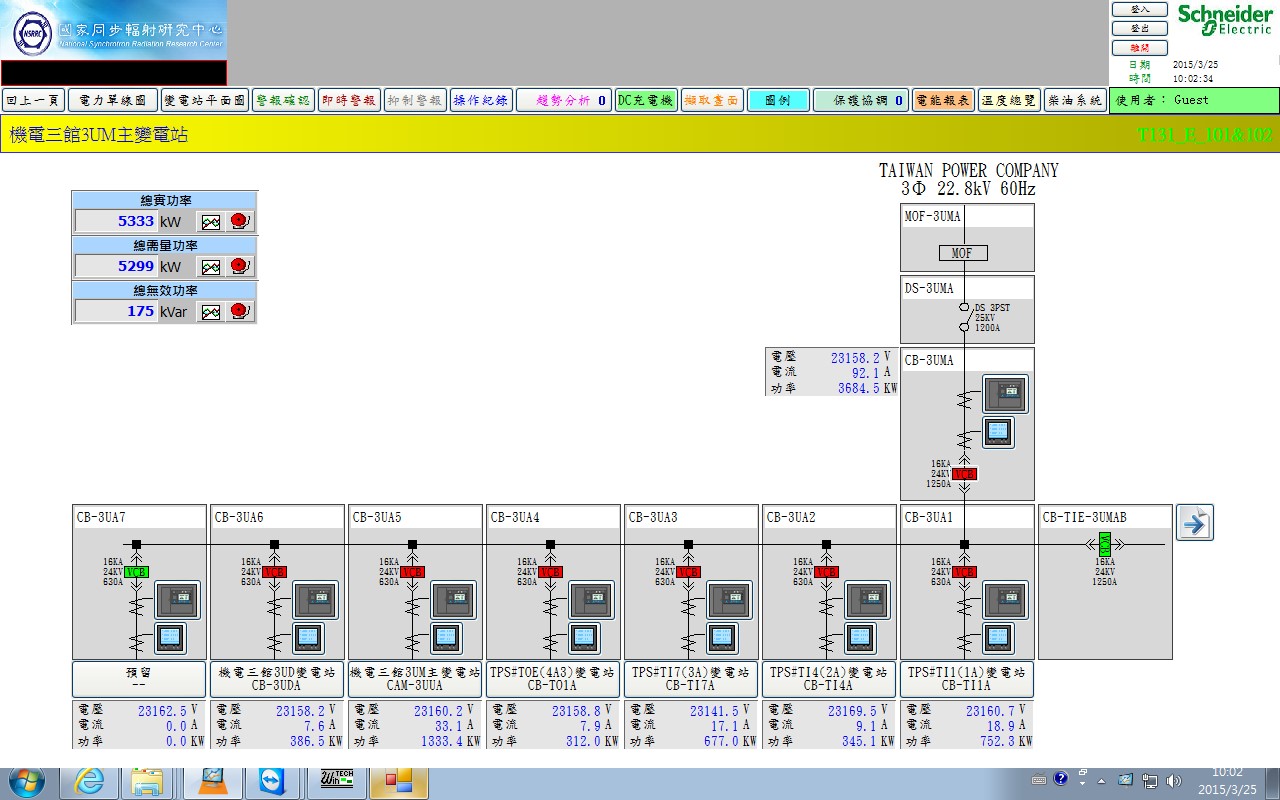Open power meter icon in CB-3UA4
This screenshot has width=1280, height=800.
(585, 637)
